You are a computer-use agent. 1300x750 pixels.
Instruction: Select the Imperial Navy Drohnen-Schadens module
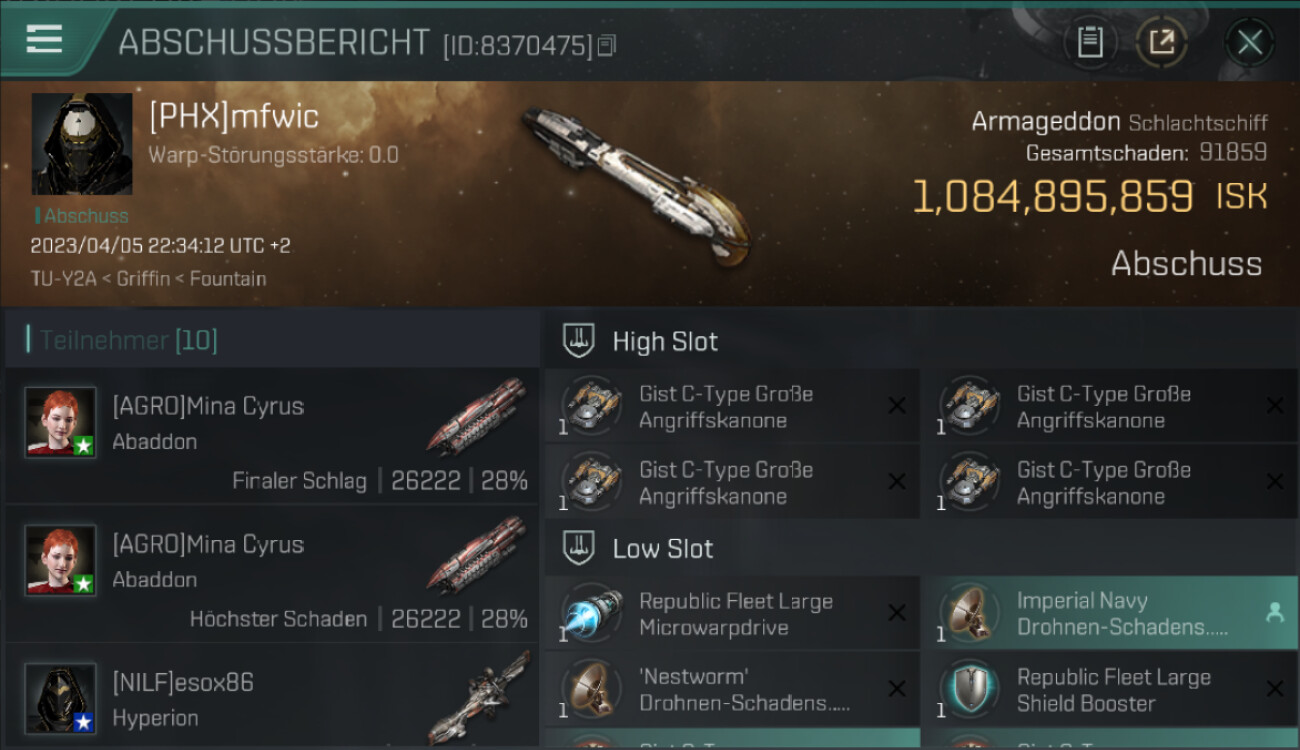(x=1109, y=614)
